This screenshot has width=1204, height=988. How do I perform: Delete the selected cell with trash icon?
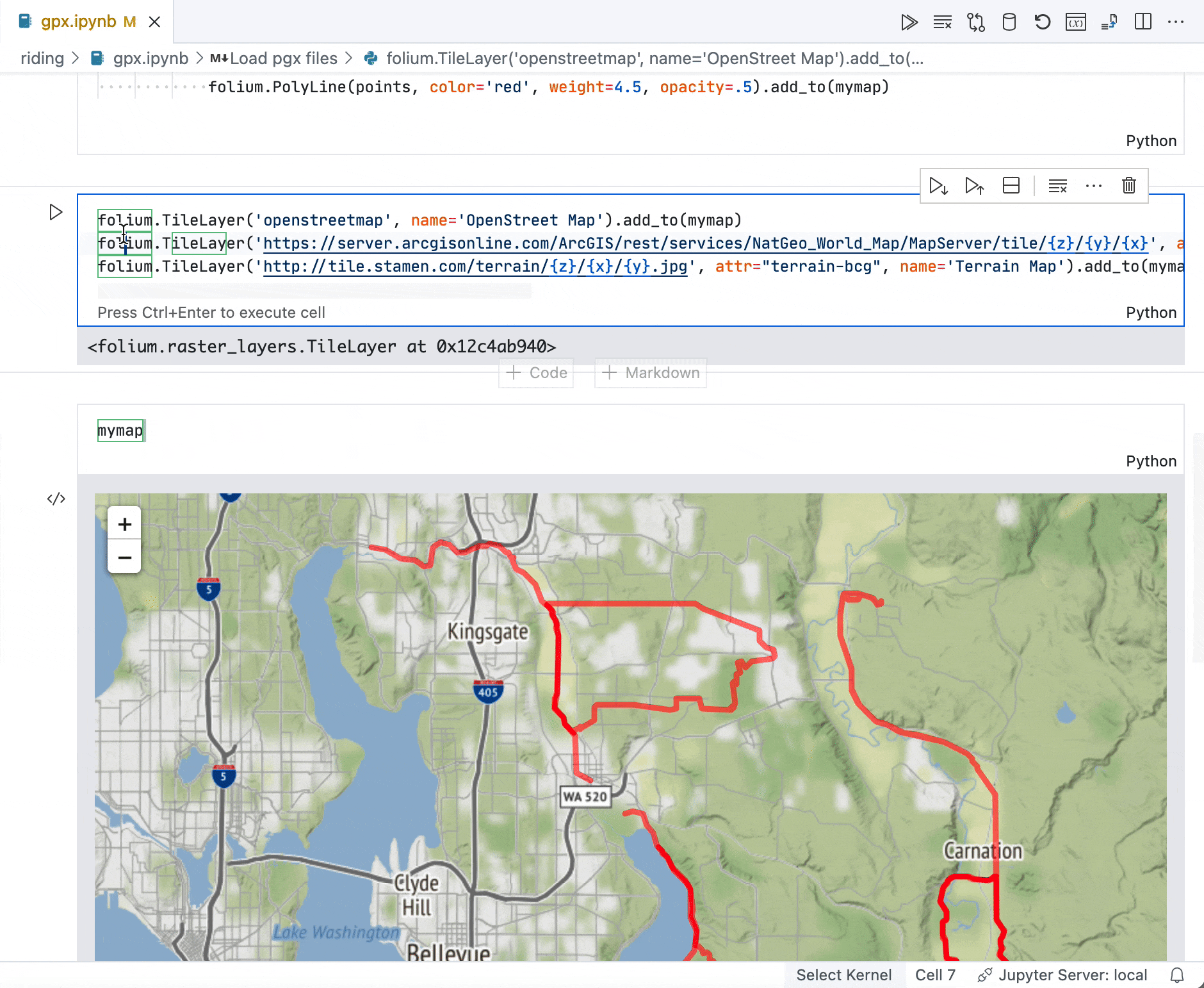1128,186
